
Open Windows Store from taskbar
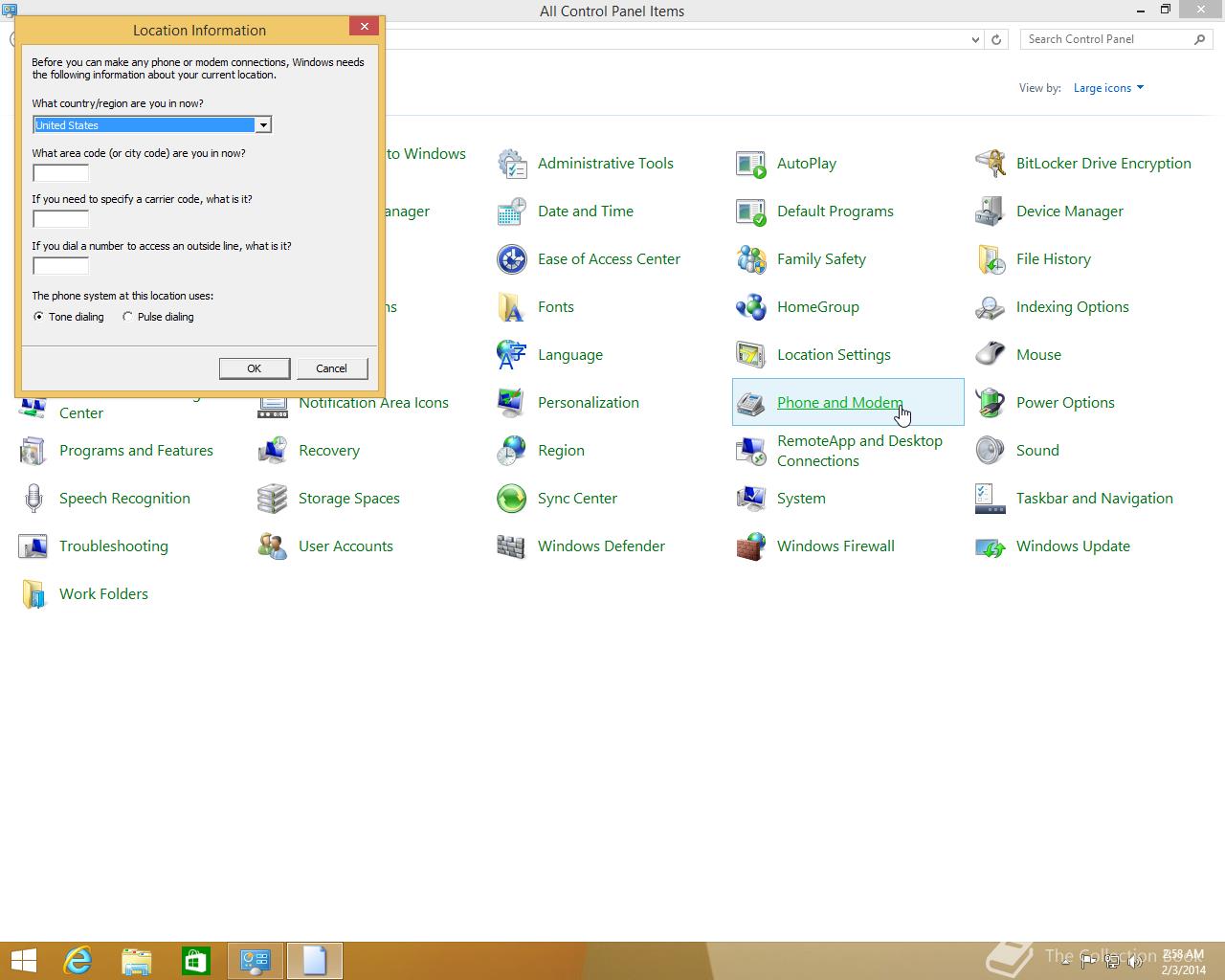[x=195, y=961]
